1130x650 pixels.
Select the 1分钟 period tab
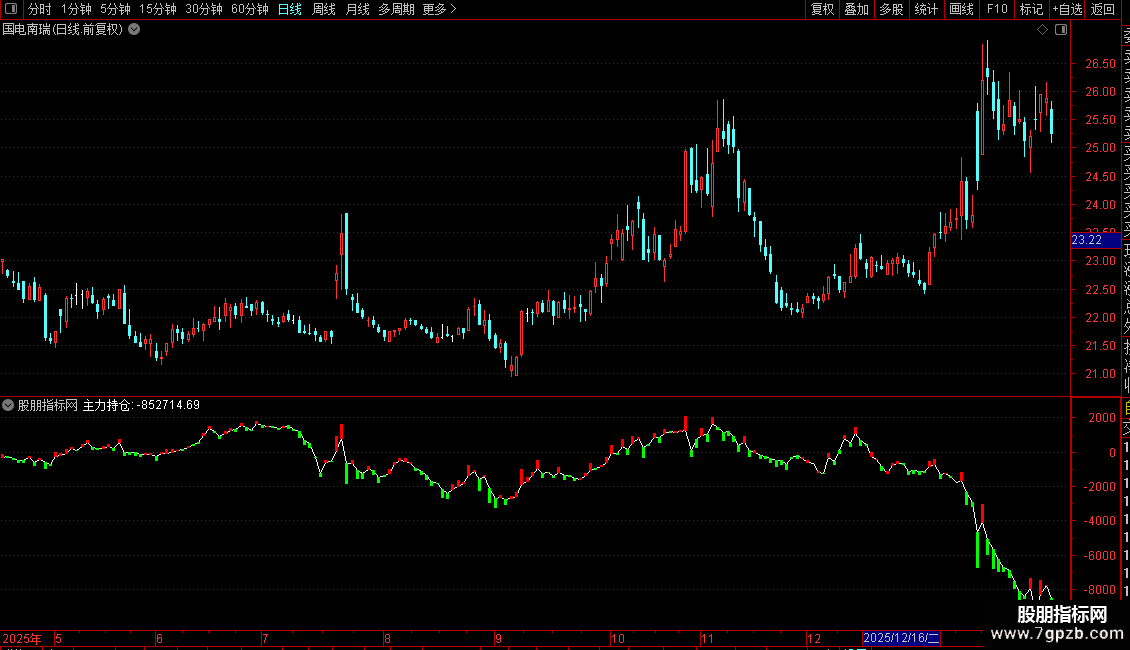click(76, 9)
